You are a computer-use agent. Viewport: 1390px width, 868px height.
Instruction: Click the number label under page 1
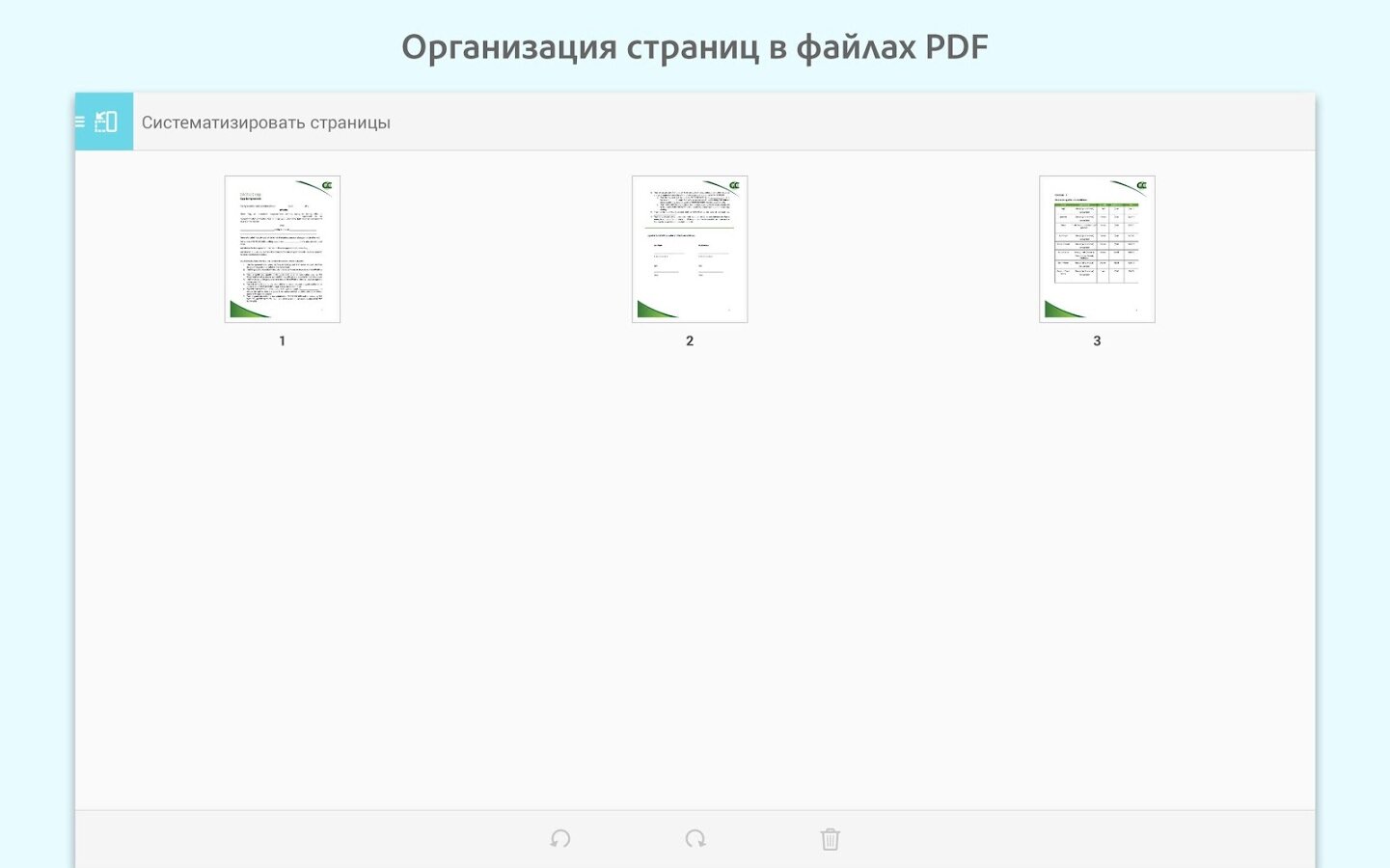point(283,341)
